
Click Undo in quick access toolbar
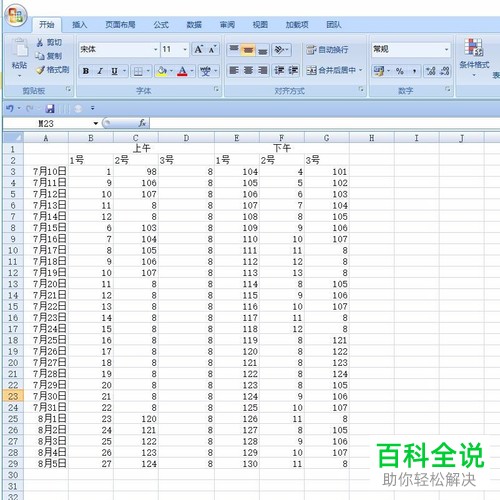pyautogui.click(x=10, y=108)
